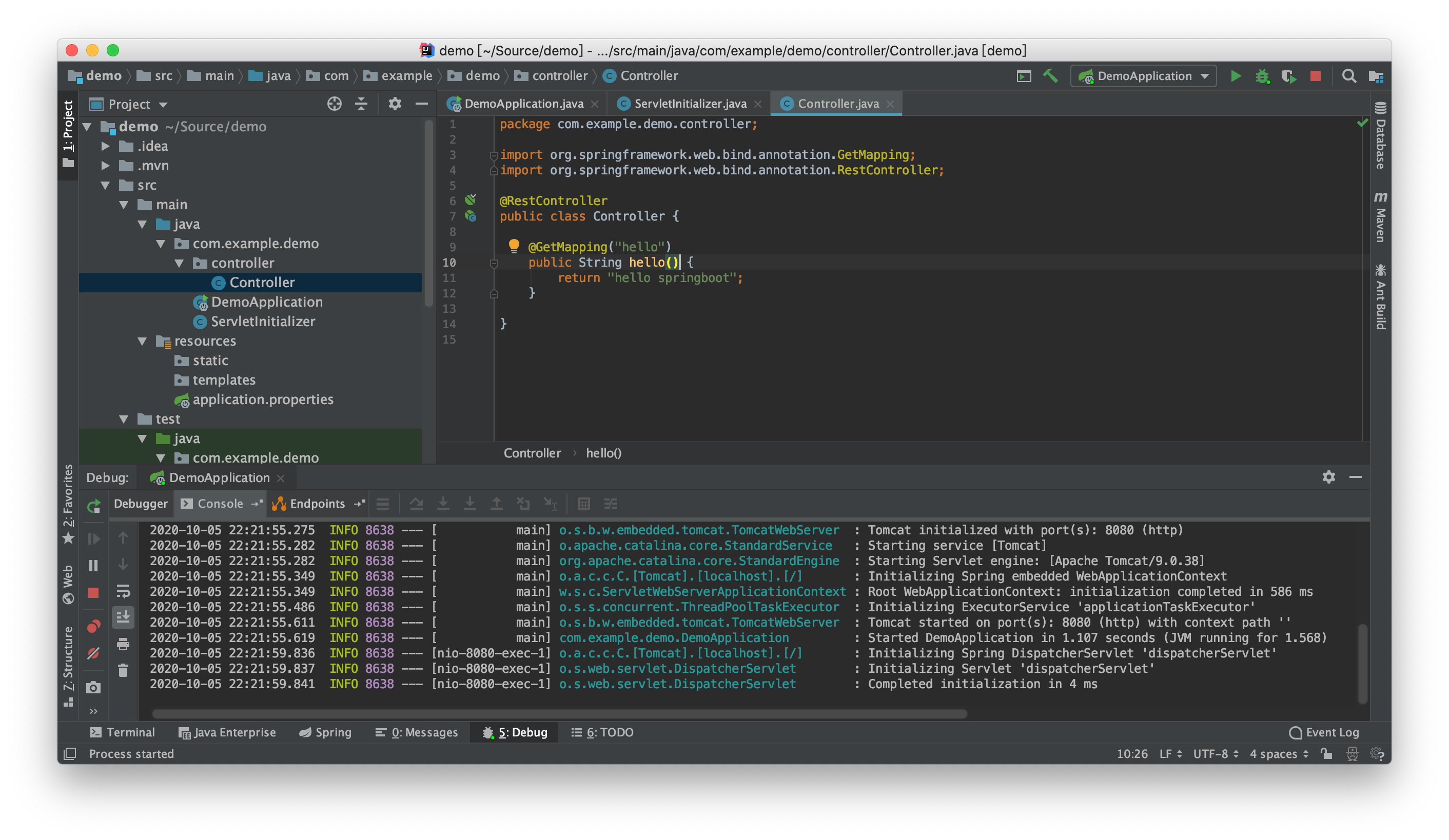This screenshot has height=840, width=1449.
Task: Start debugging with the green bug icon
Action: 1262,76
